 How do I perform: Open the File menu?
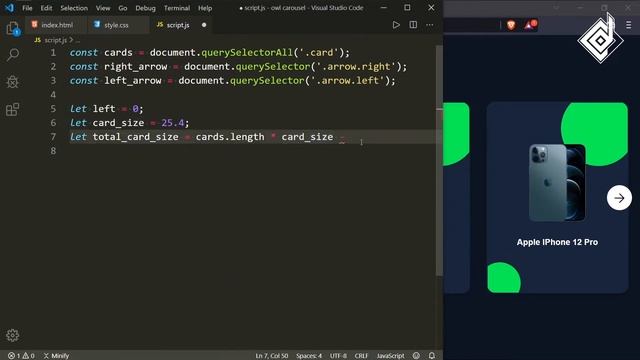tap(27, 8)
